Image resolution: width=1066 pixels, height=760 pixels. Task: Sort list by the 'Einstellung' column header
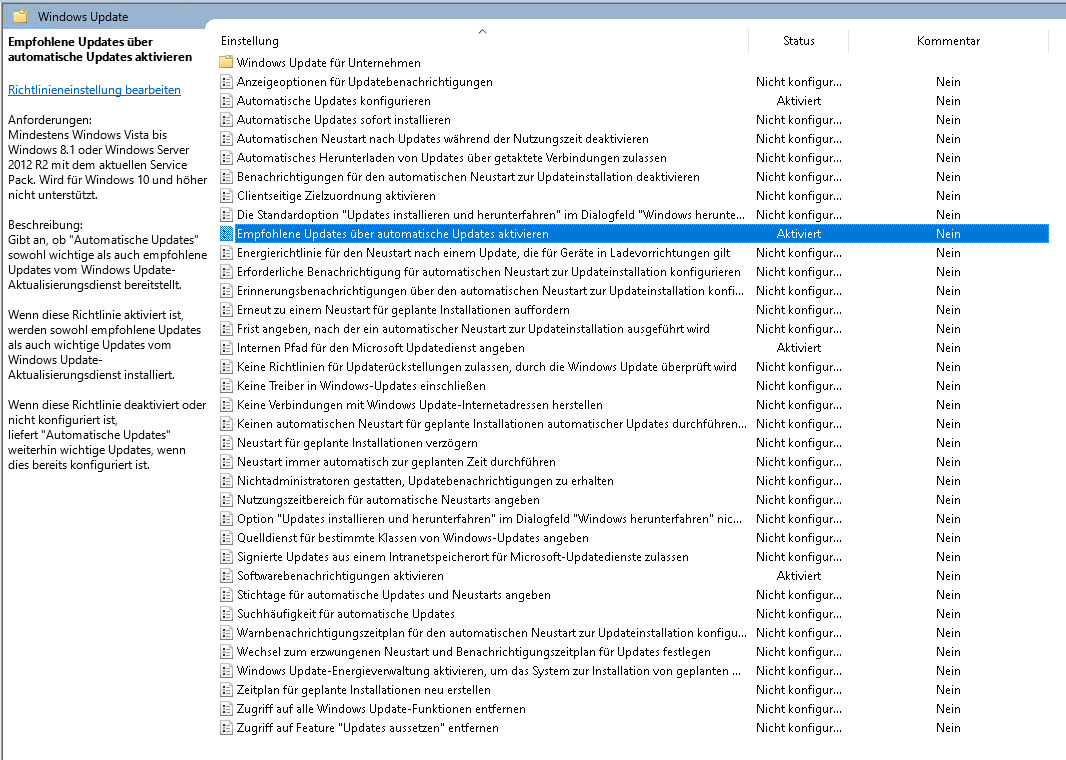click(x=250, y=41)
